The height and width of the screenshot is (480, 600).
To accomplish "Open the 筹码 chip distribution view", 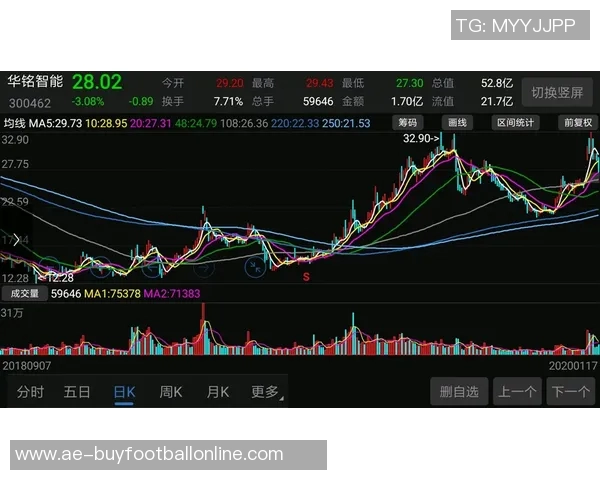I will [407, 123].
